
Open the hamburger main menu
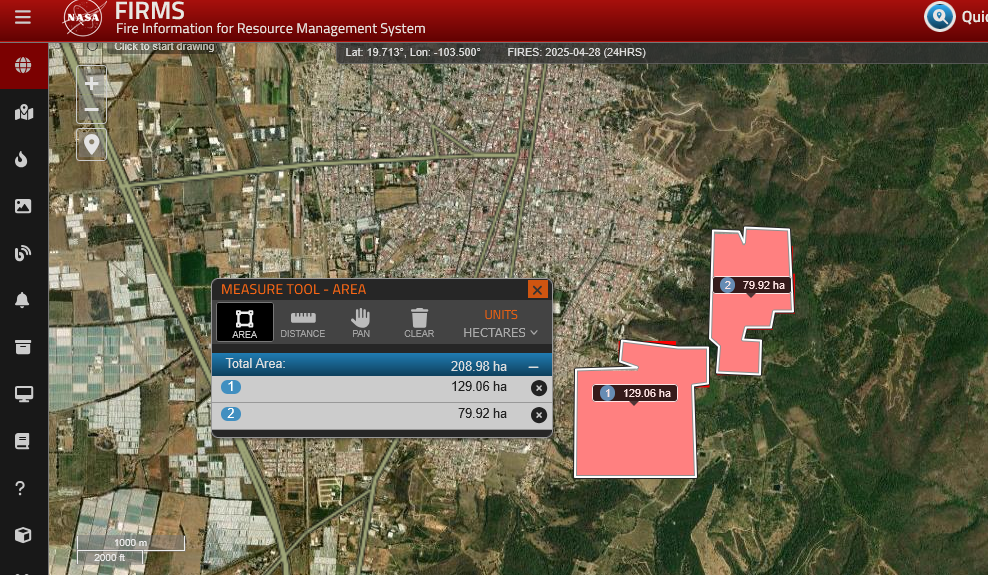[23, 17]
